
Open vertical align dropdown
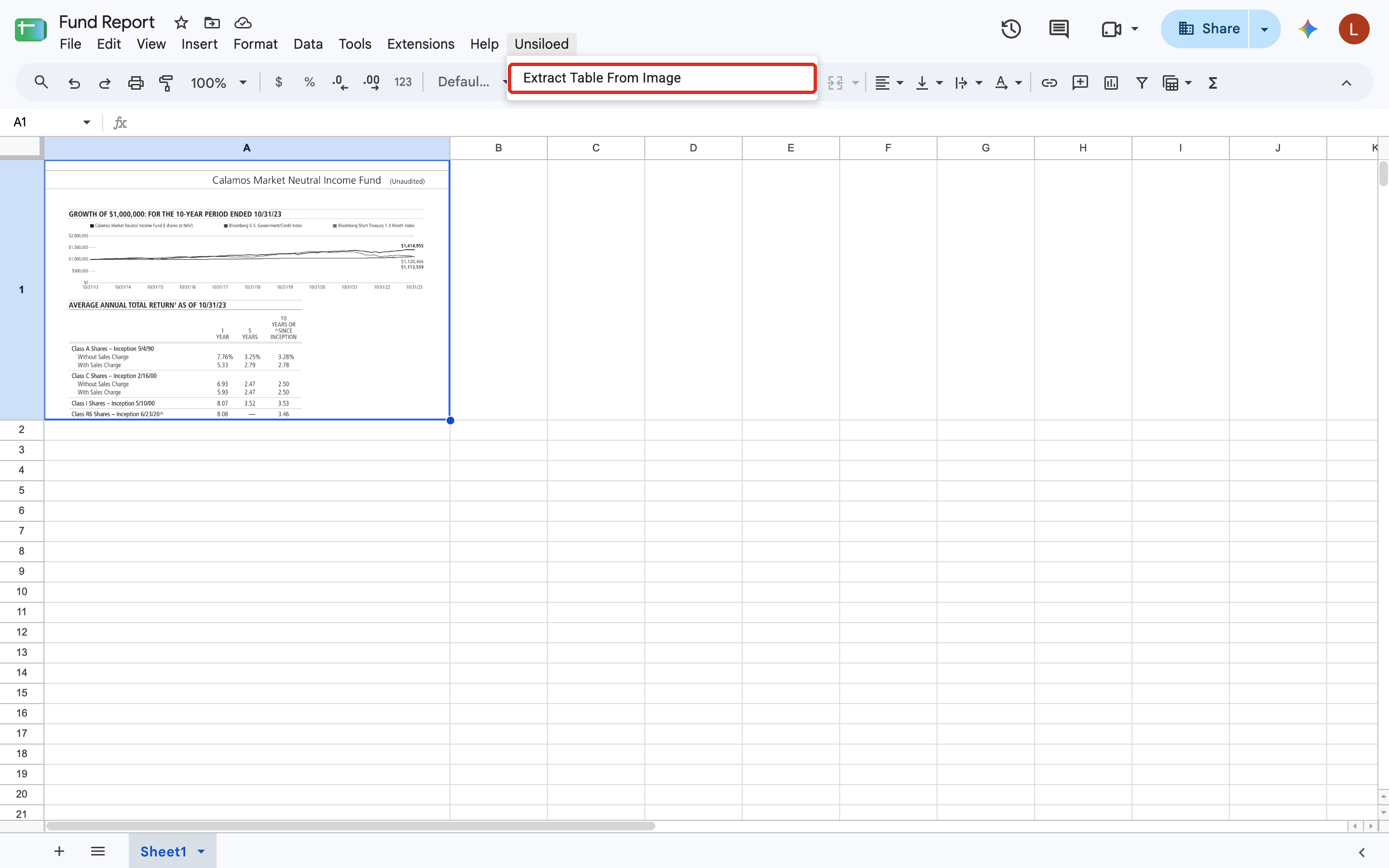929,82
